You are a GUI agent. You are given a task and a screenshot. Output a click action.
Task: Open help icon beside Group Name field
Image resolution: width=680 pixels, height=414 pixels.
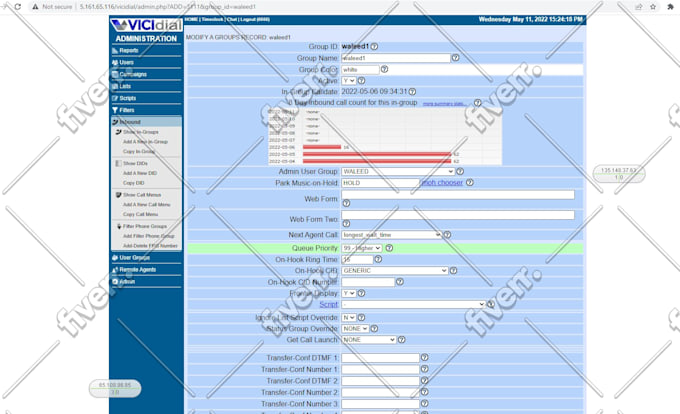(x=455, y=58)
